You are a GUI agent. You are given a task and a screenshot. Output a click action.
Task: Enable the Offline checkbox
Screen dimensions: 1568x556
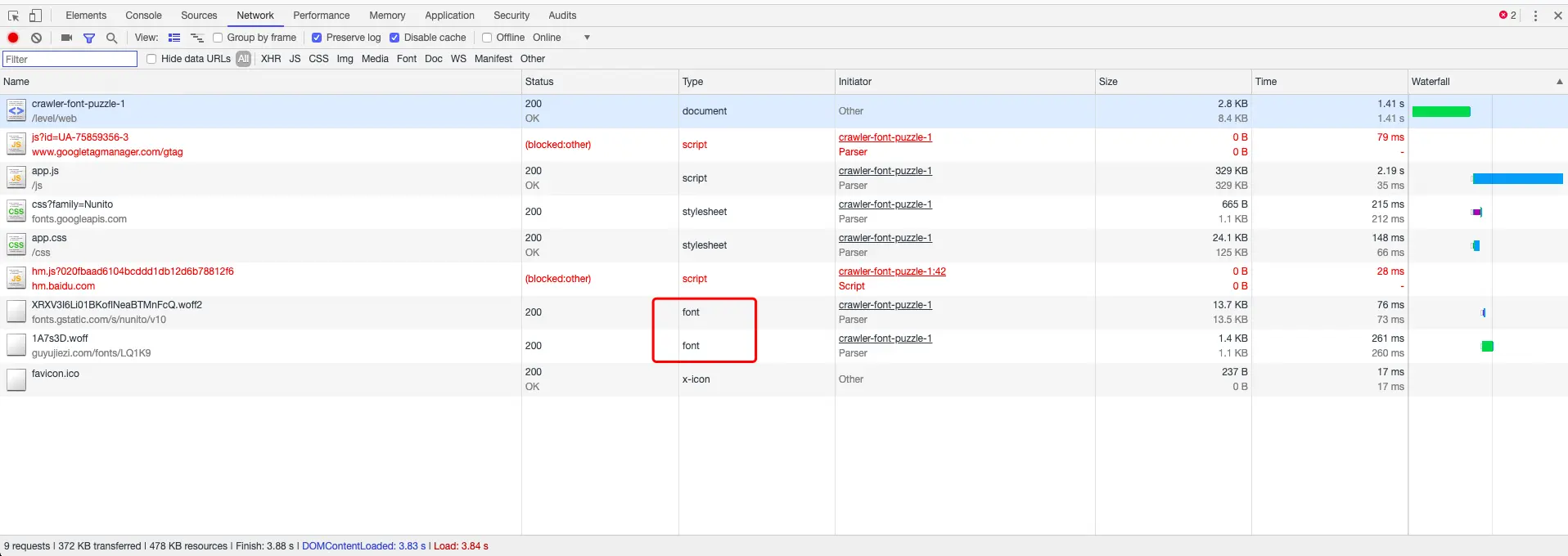487,38
